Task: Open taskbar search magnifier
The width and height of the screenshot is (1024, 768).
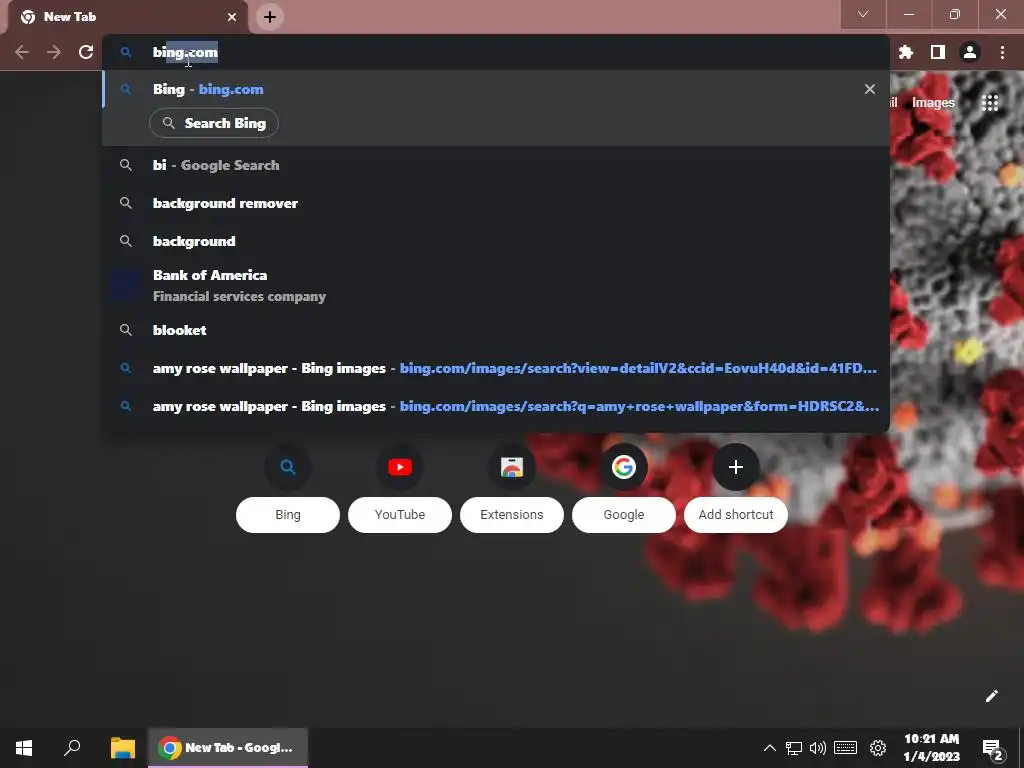Action: pyautogui.click(x=72, y=748)
